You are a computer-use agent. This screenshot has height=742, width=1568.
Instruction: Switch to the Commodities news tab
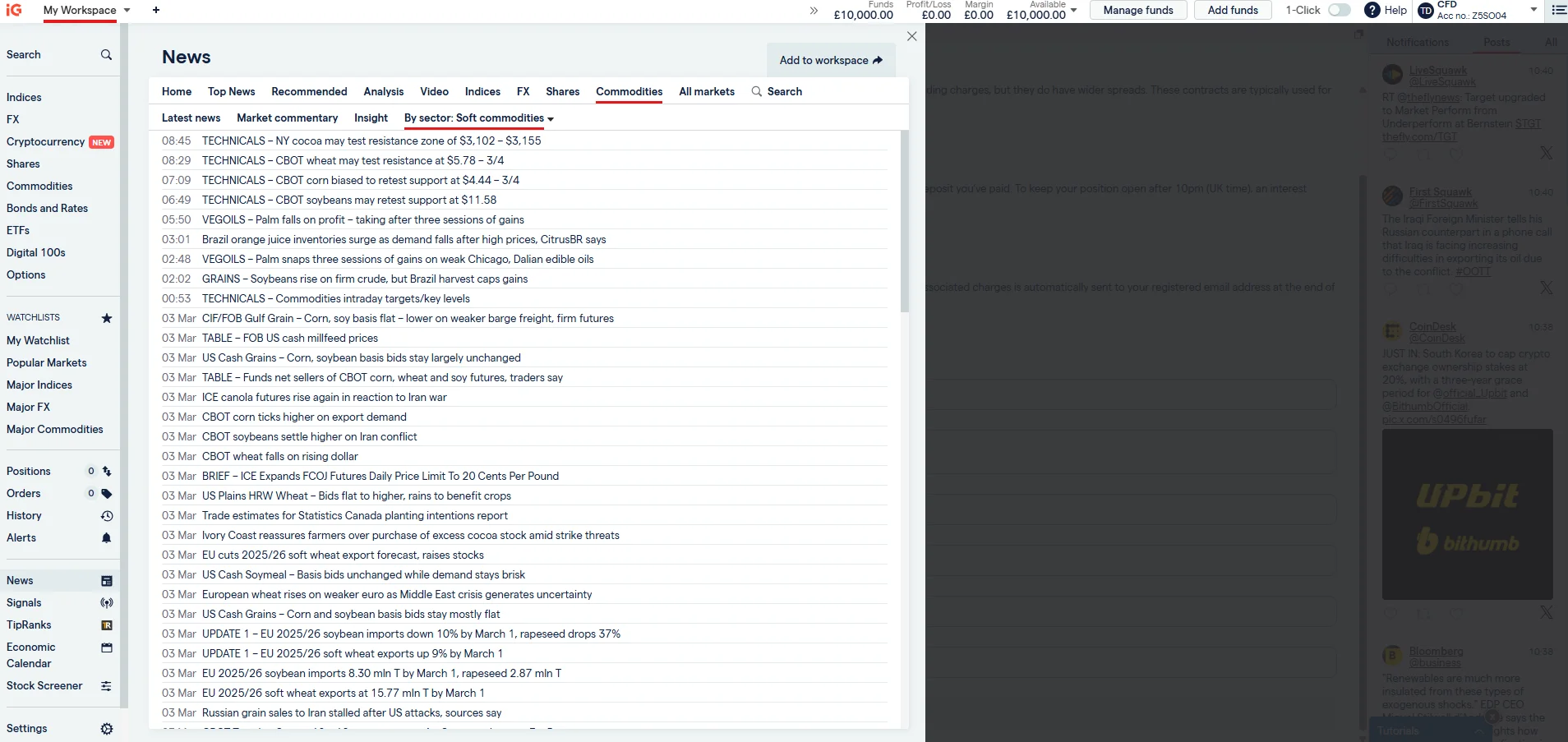pos(628,91)
